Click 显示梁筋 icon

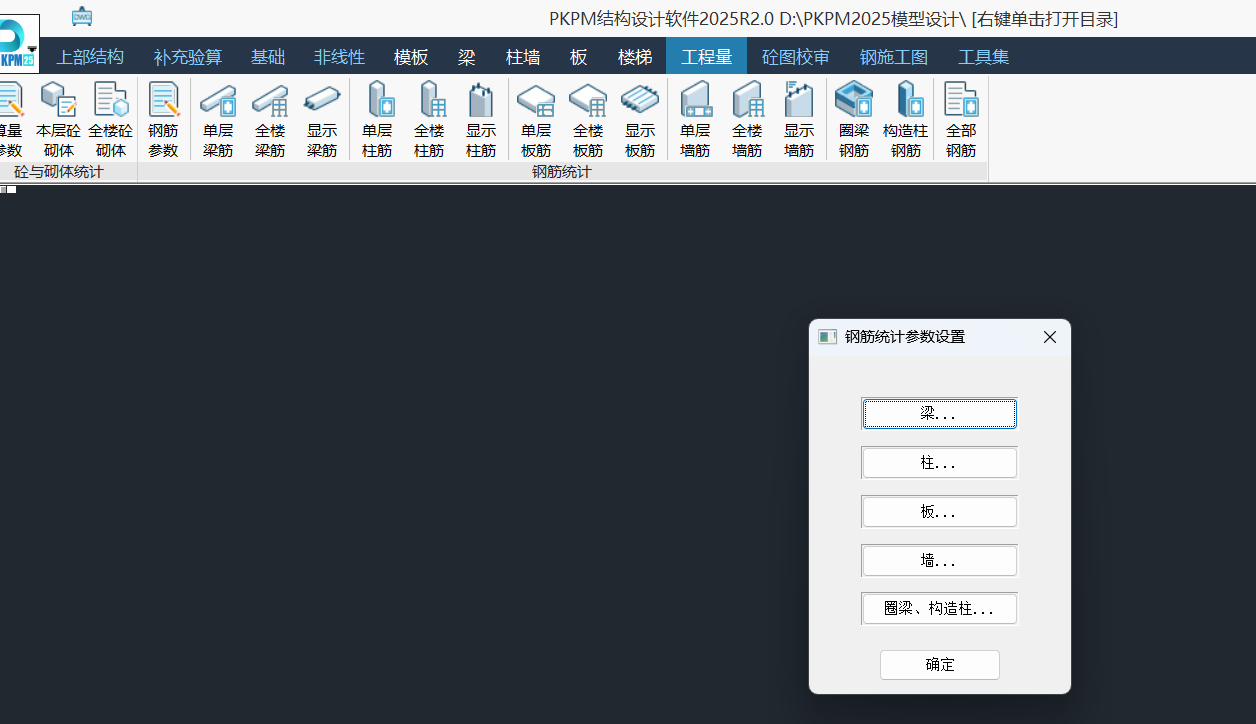tap(322, 119)
